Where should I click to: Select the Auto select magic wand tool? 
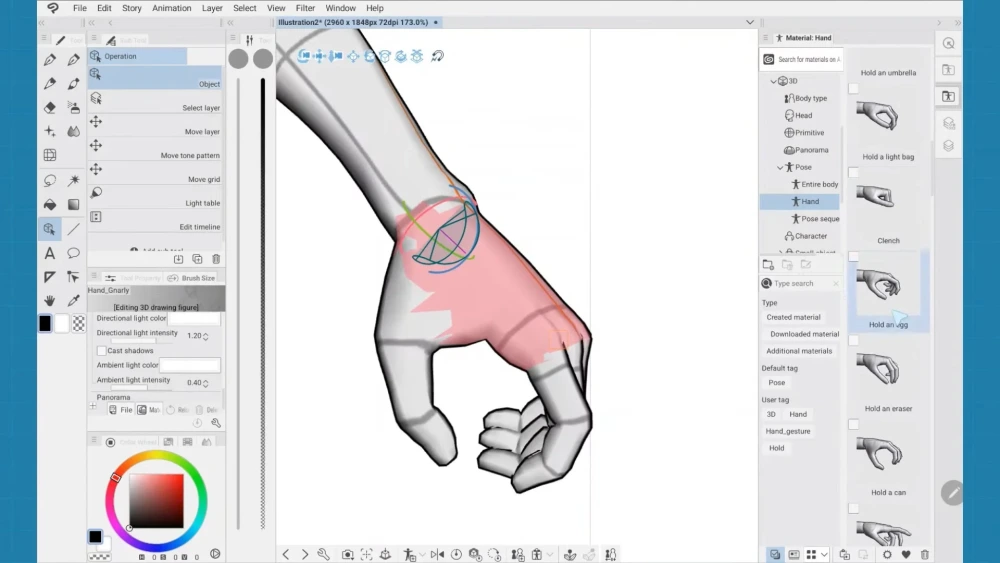[73, 180]
